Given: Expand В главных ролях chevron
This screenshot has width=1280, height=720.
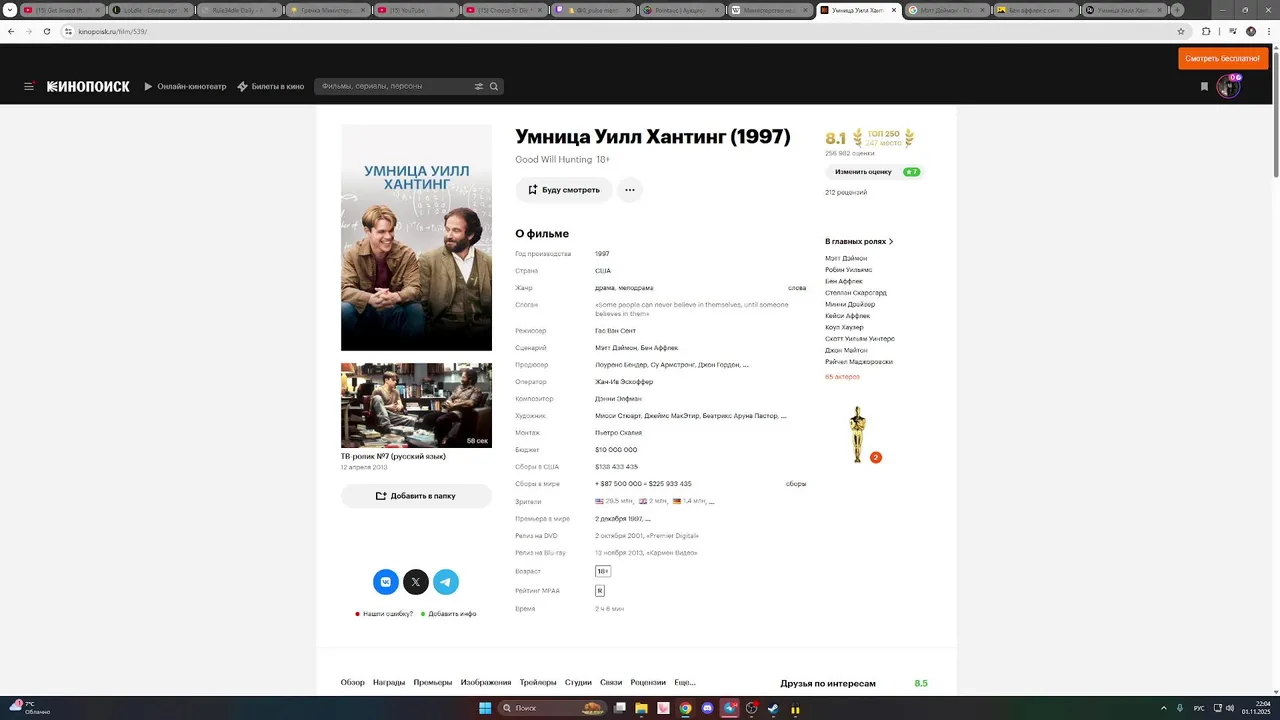Looking at the screenshot, I should [891, 241].
